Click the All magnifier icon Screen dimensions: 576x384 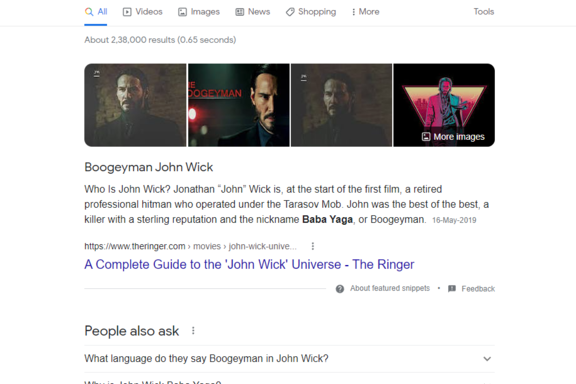[x=89, y=12]
